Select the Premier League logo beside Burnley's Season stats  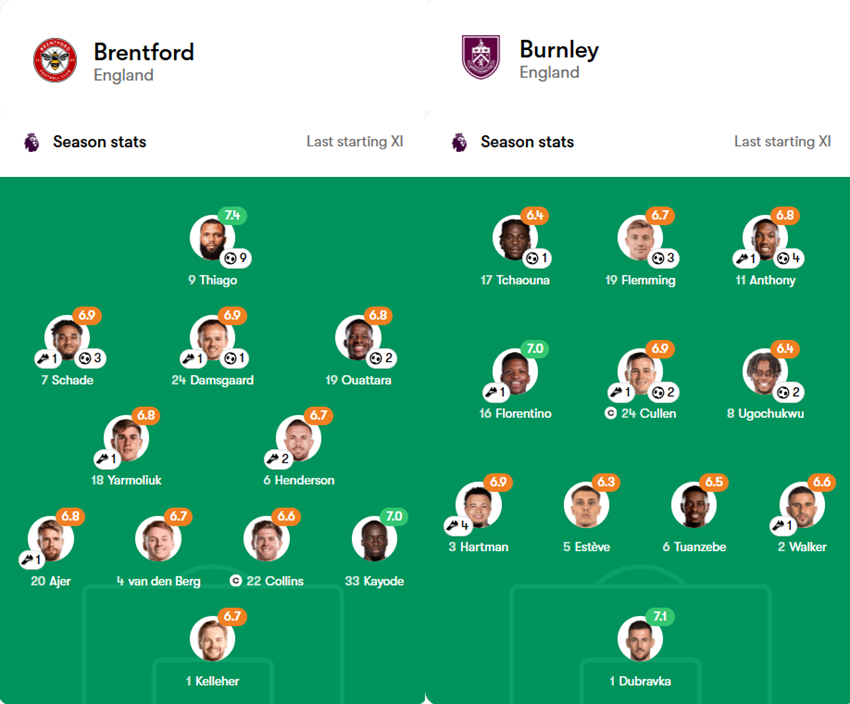458,142
